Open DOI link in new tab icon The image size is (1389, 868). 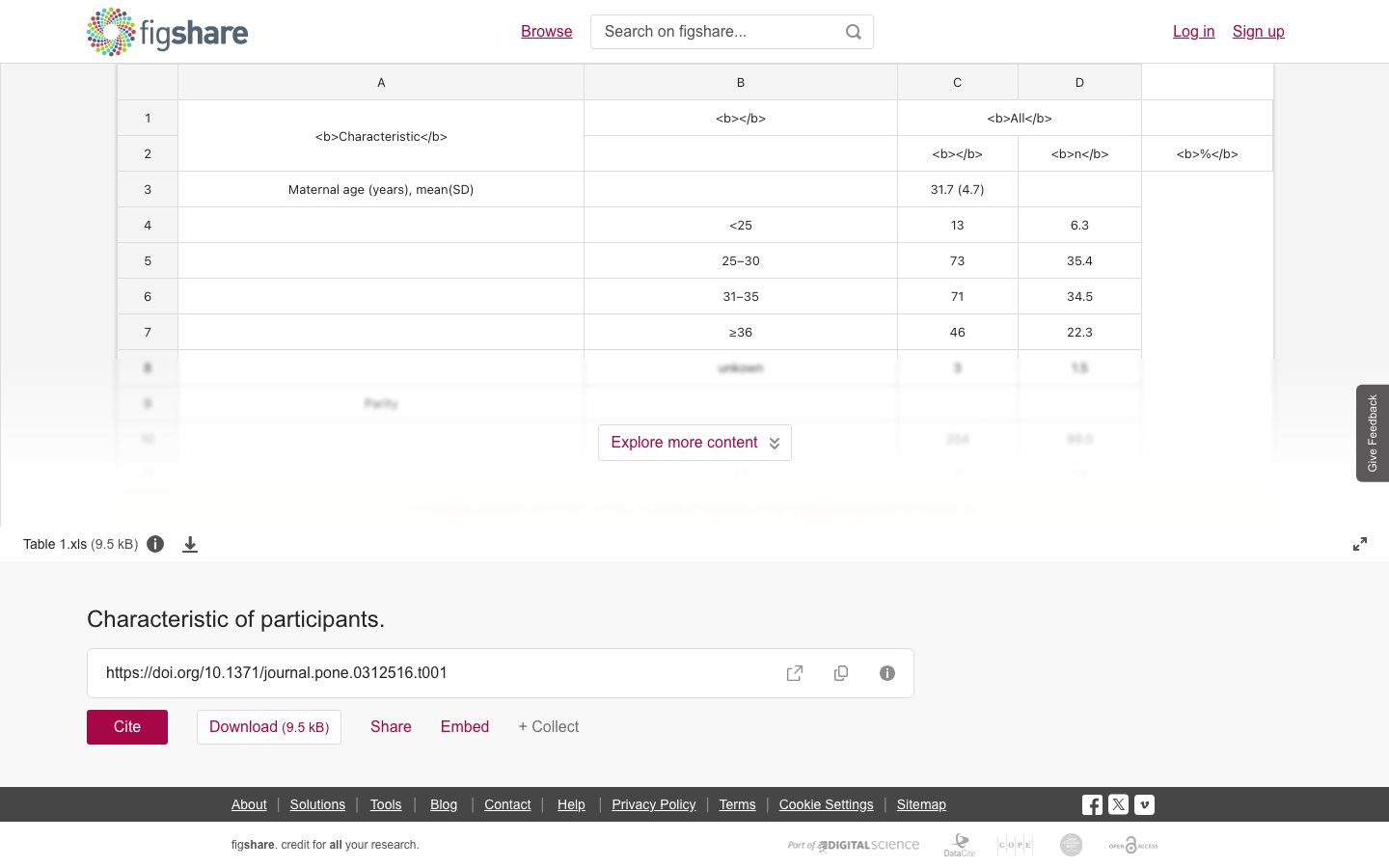[x=795, y=673]
